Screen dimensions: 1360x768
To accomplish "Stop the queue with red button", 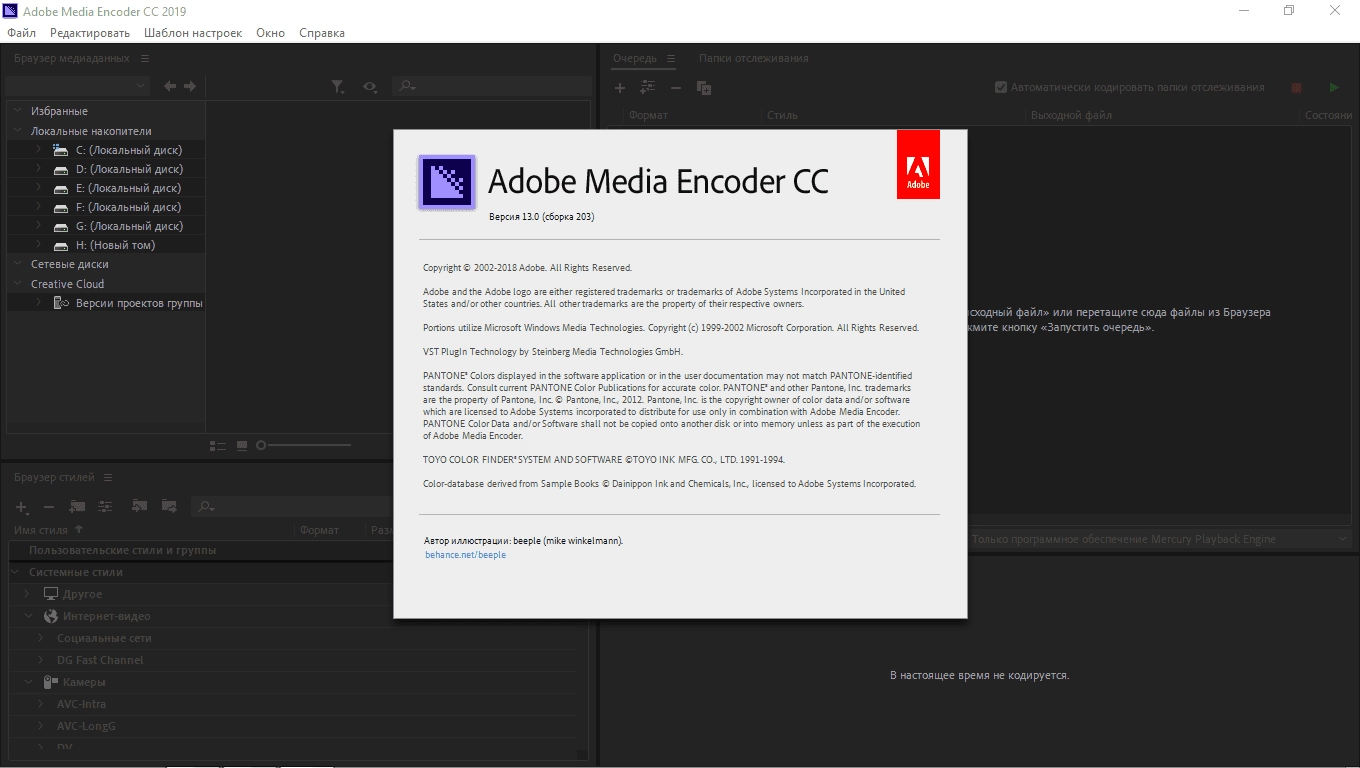I will (1296, 88).
